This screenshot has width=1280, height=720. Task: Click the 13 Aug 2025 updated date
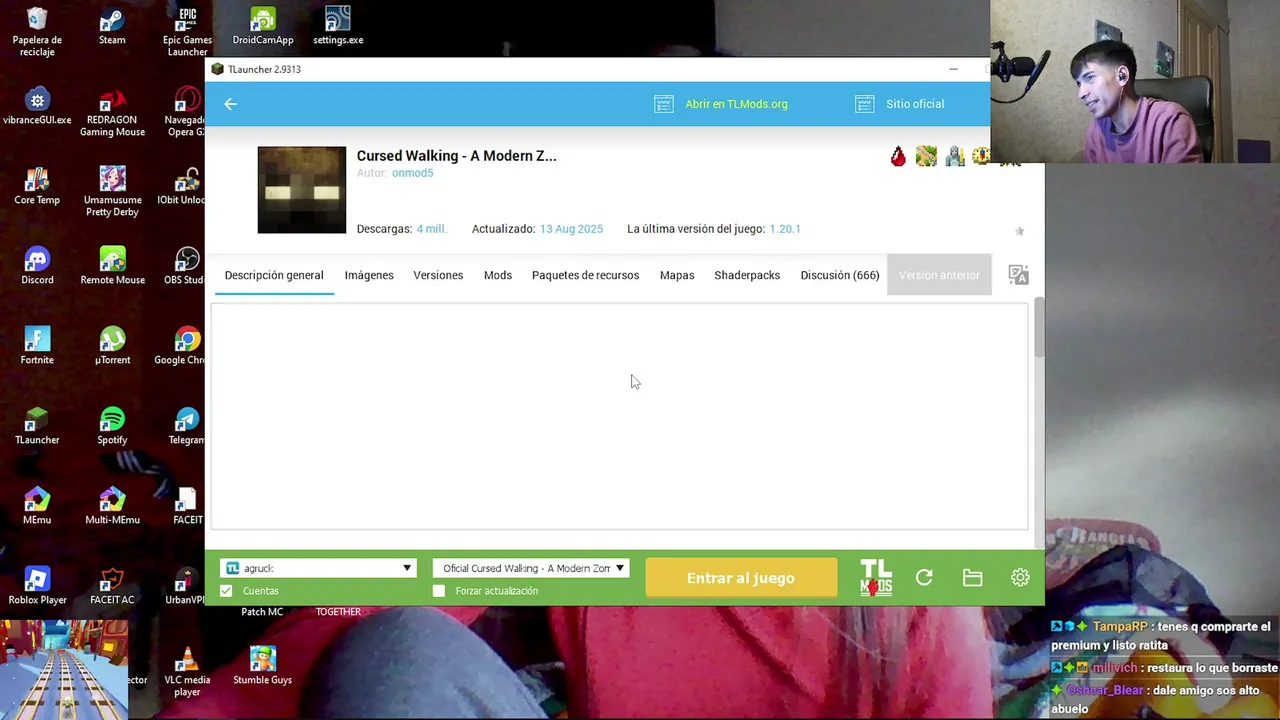click(x=571, y=229)
